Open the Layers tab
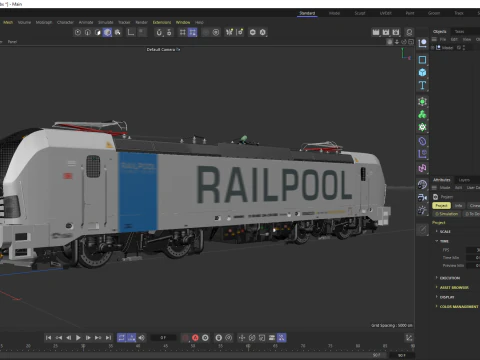 [x=464, y=180]
